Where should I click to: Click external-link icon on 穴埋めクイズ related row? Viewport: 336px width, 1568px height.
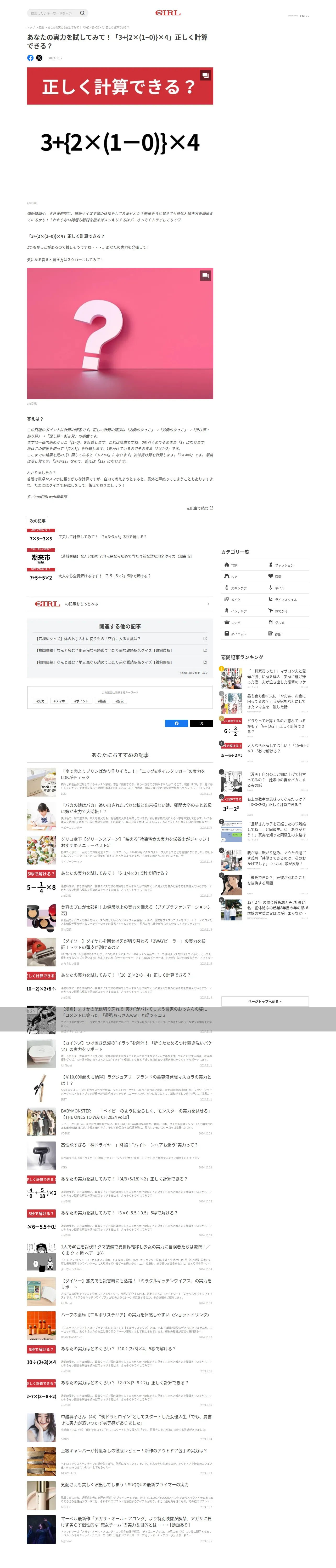tap(205, 638)
